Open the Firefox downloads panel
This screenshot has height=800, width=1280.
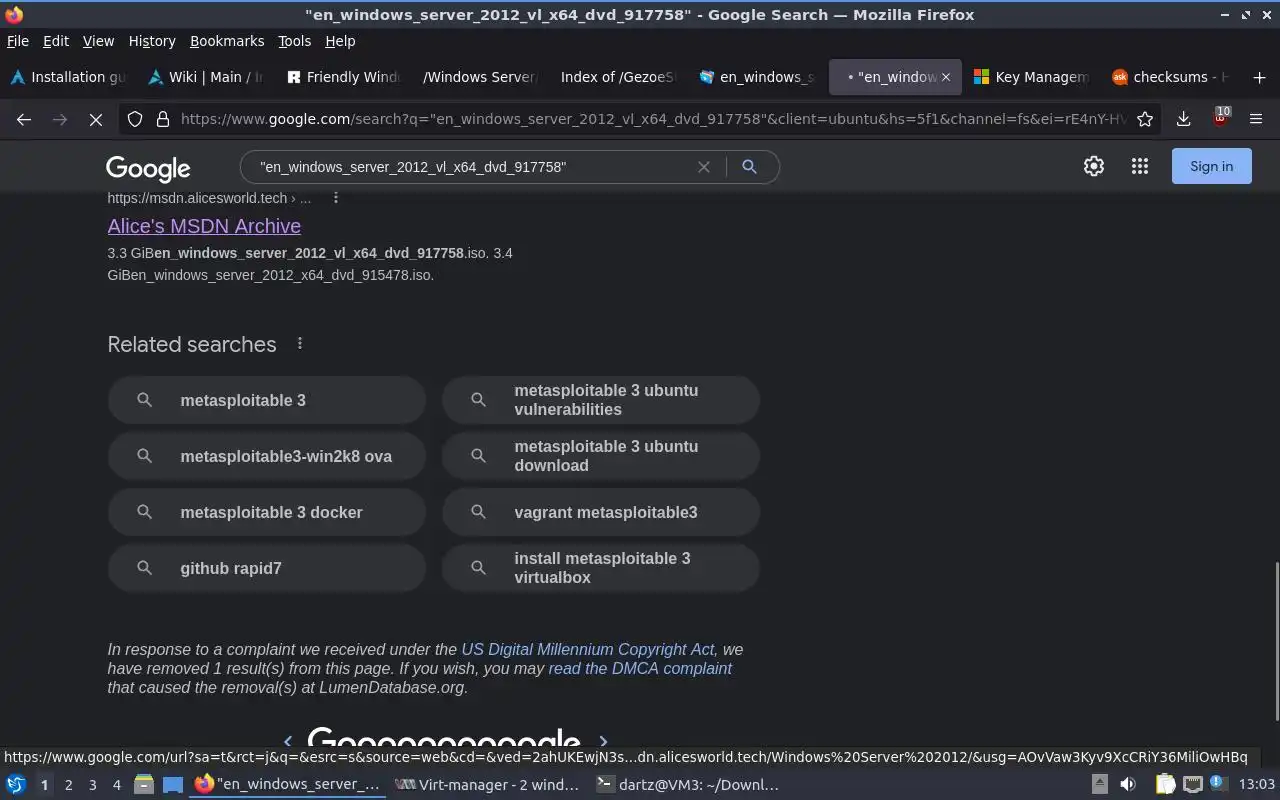click(x=1183, y=119)
